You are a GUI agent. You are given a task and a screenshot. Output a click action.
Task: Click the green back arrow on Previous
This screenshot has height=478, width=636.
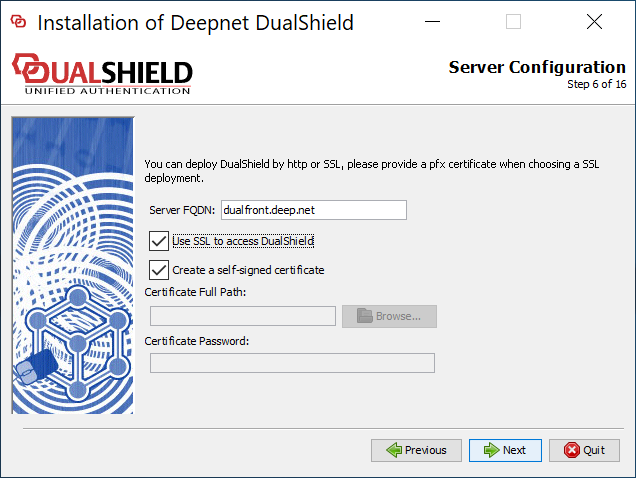click(394, 450)
